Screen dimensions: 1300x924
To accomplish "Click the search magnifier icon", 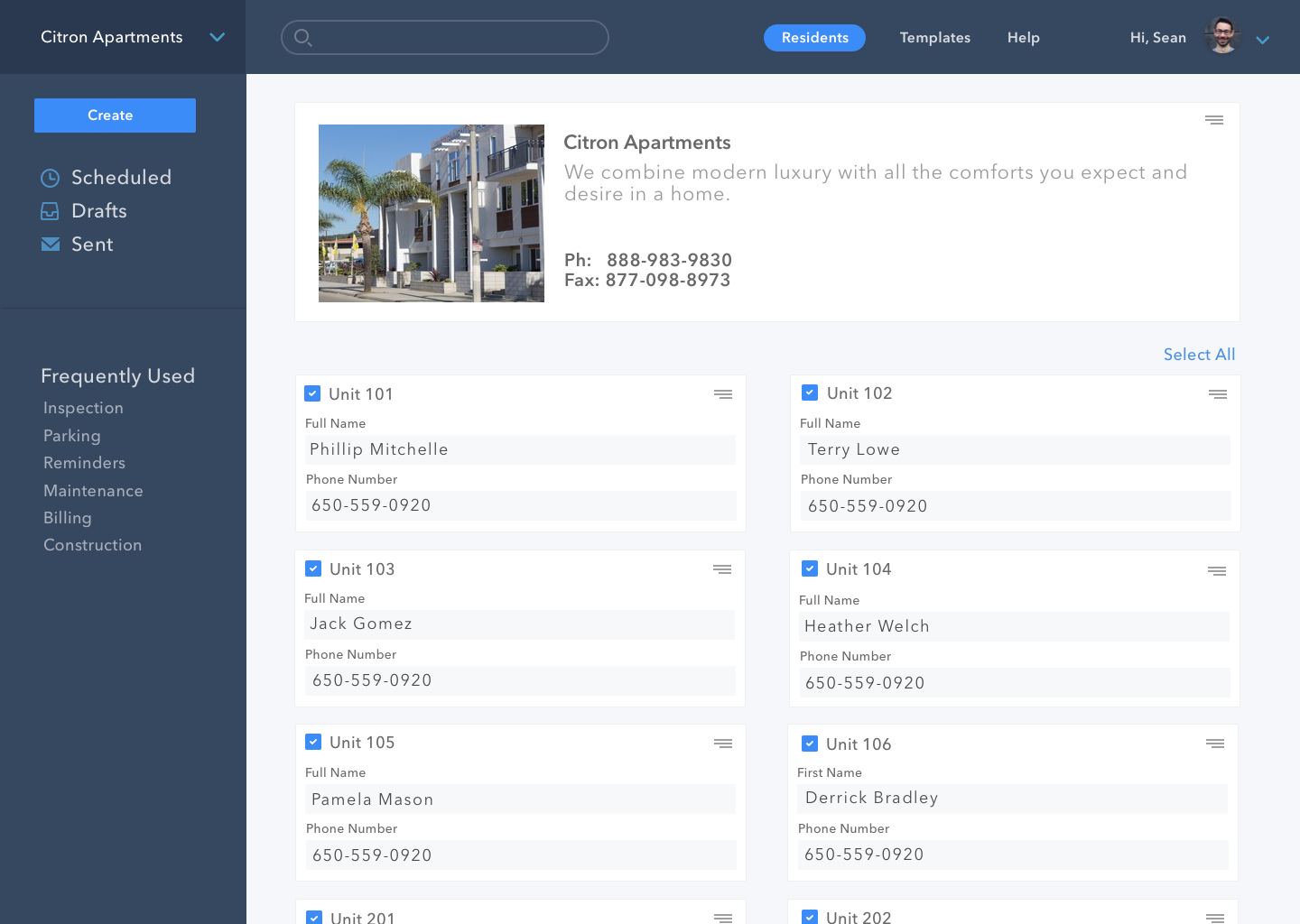I will [303, 38].
